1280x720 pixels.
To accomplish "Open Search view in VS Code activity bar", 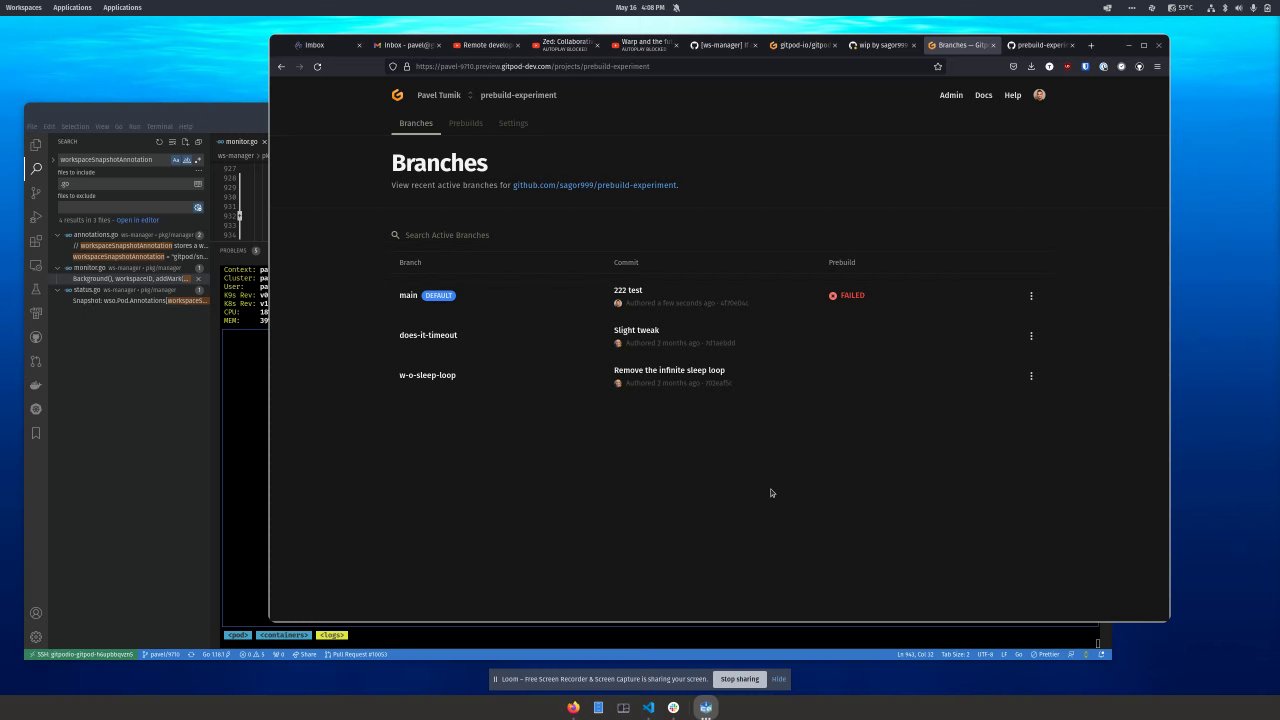I will pyautogui.click(x=36, y=169).
